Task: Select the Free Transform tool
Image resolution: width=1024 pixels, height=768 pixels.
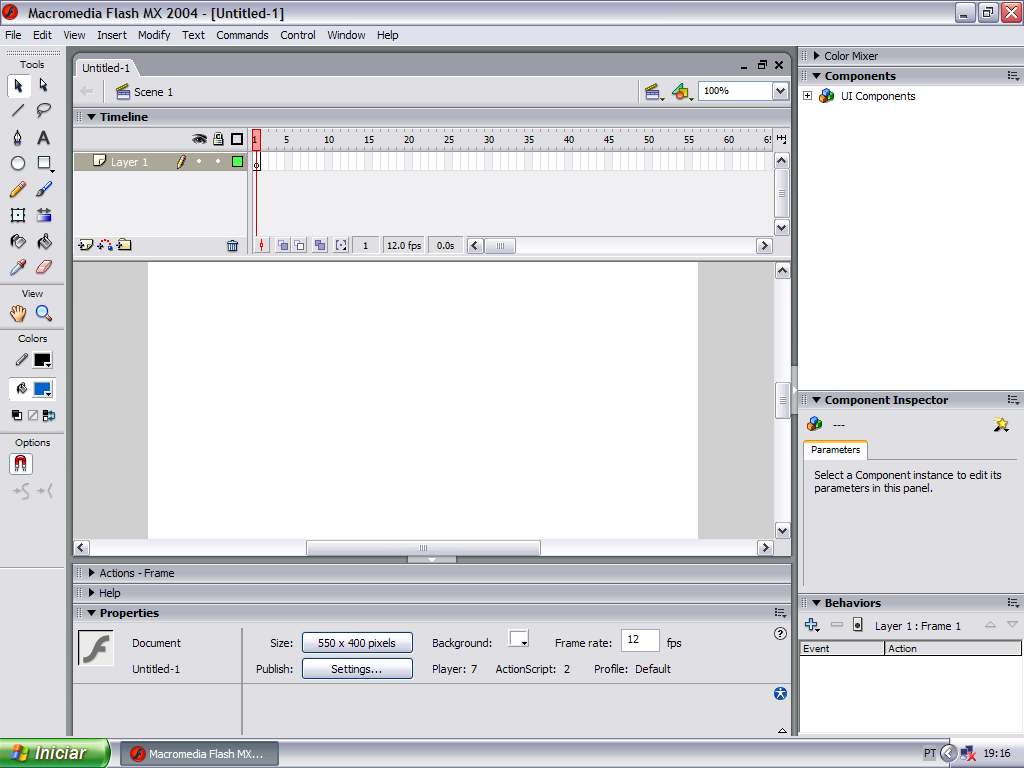Action: [18, 215]
